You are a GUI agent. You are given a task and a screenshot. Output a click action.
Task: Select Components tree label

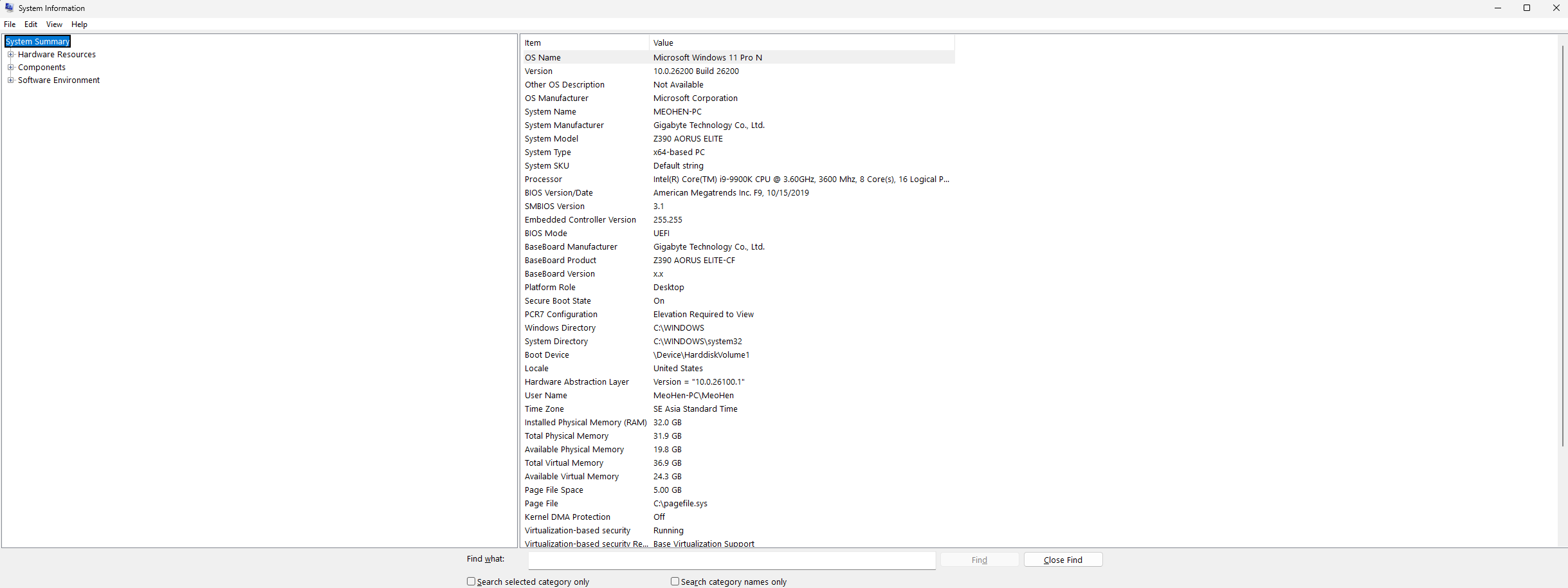pos(42,68)
